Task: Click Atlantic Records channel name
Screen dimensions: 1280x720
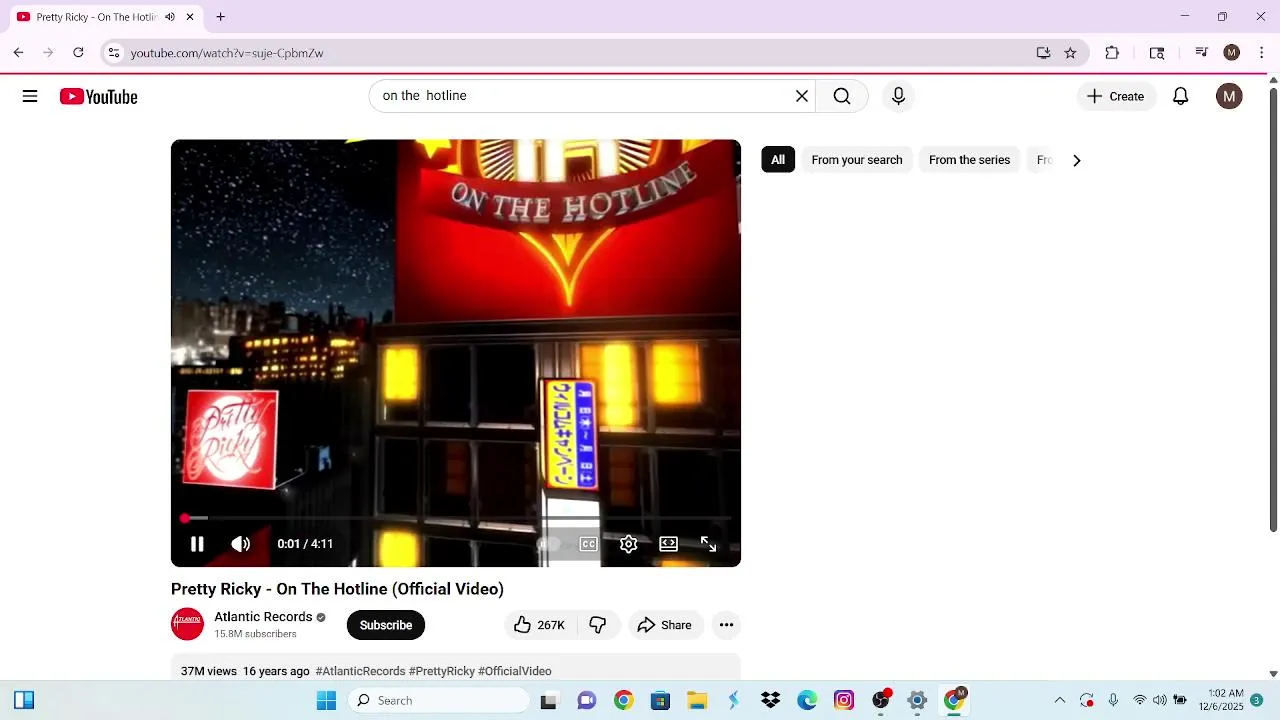Action: 263,617
